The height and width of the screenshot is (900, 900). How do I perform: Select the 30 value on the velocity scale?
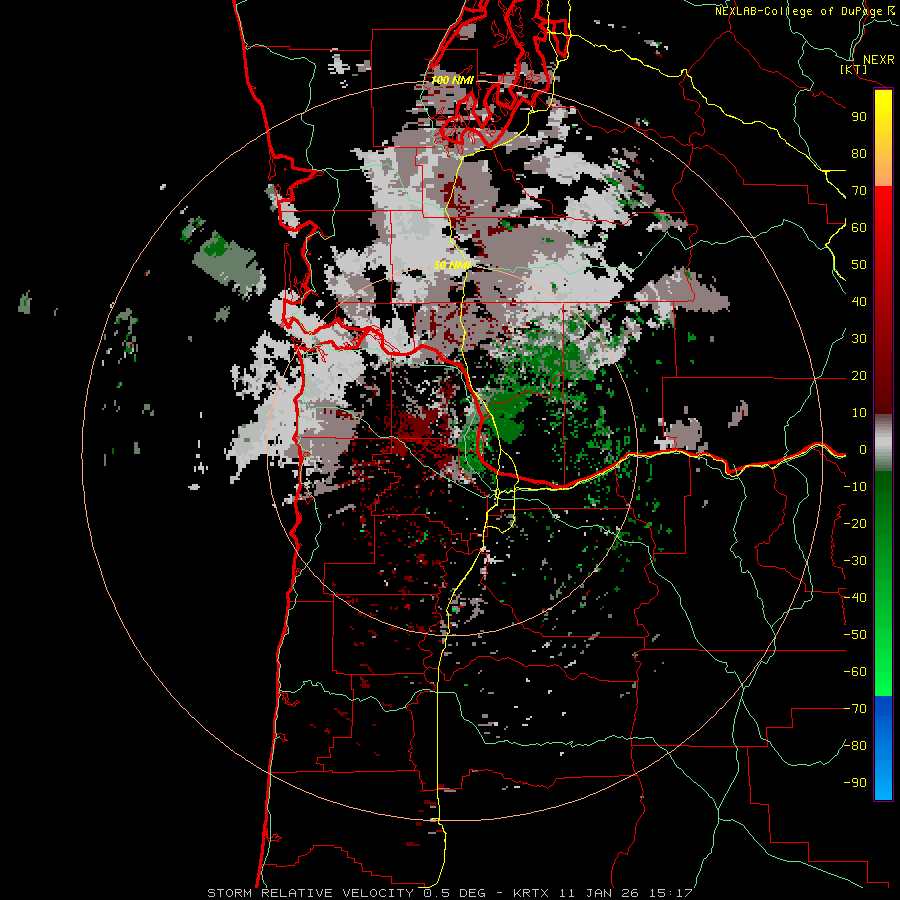pyautogui.click(x=859, y=339)
